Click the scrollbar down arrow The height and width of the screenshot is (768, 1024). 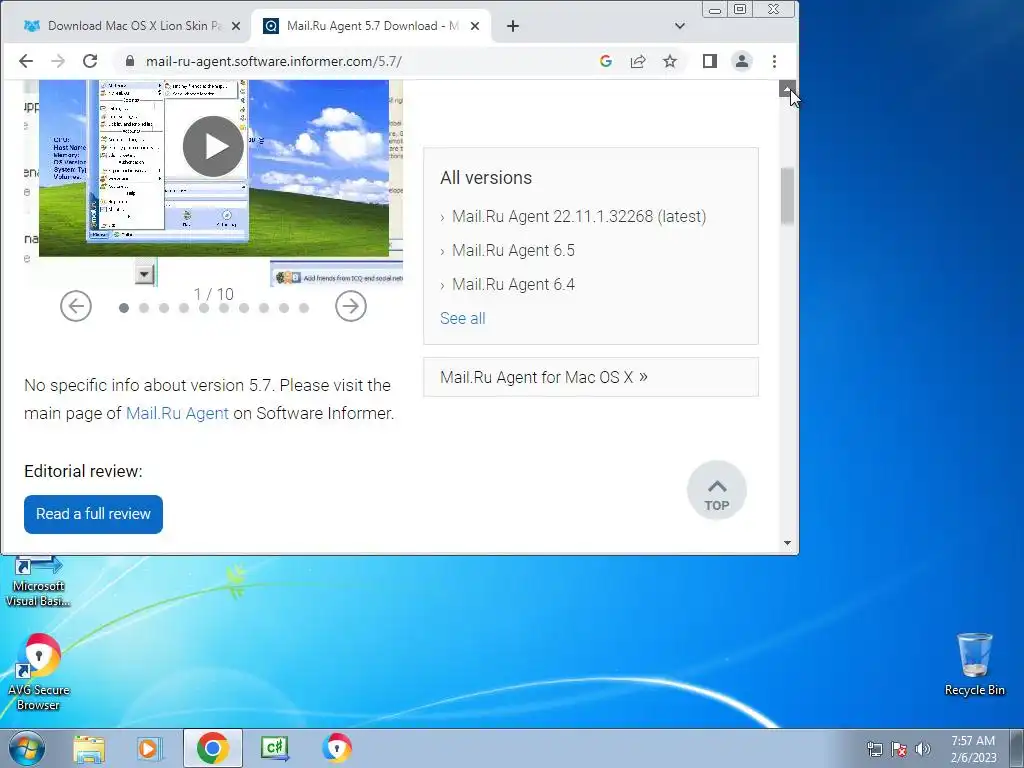coord(788,543)
